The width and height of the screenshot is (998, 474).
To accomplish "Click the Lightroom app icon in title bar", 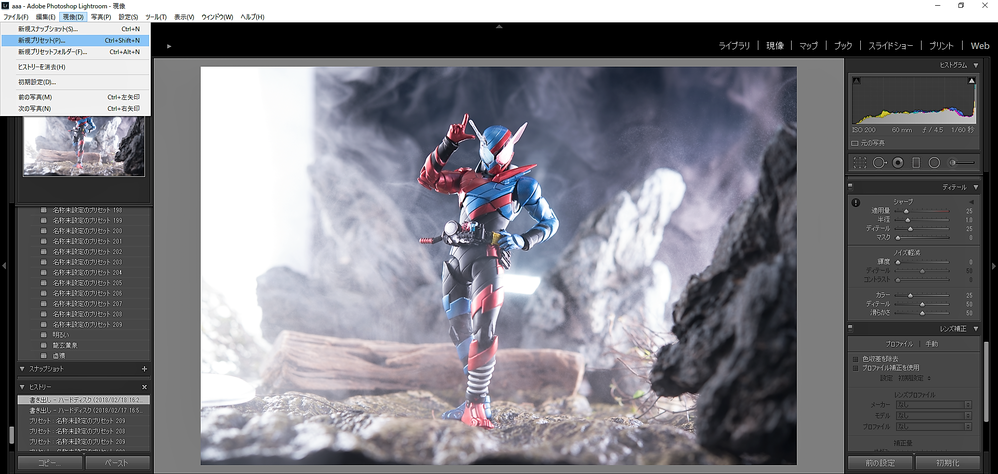I will pos(6,5).
